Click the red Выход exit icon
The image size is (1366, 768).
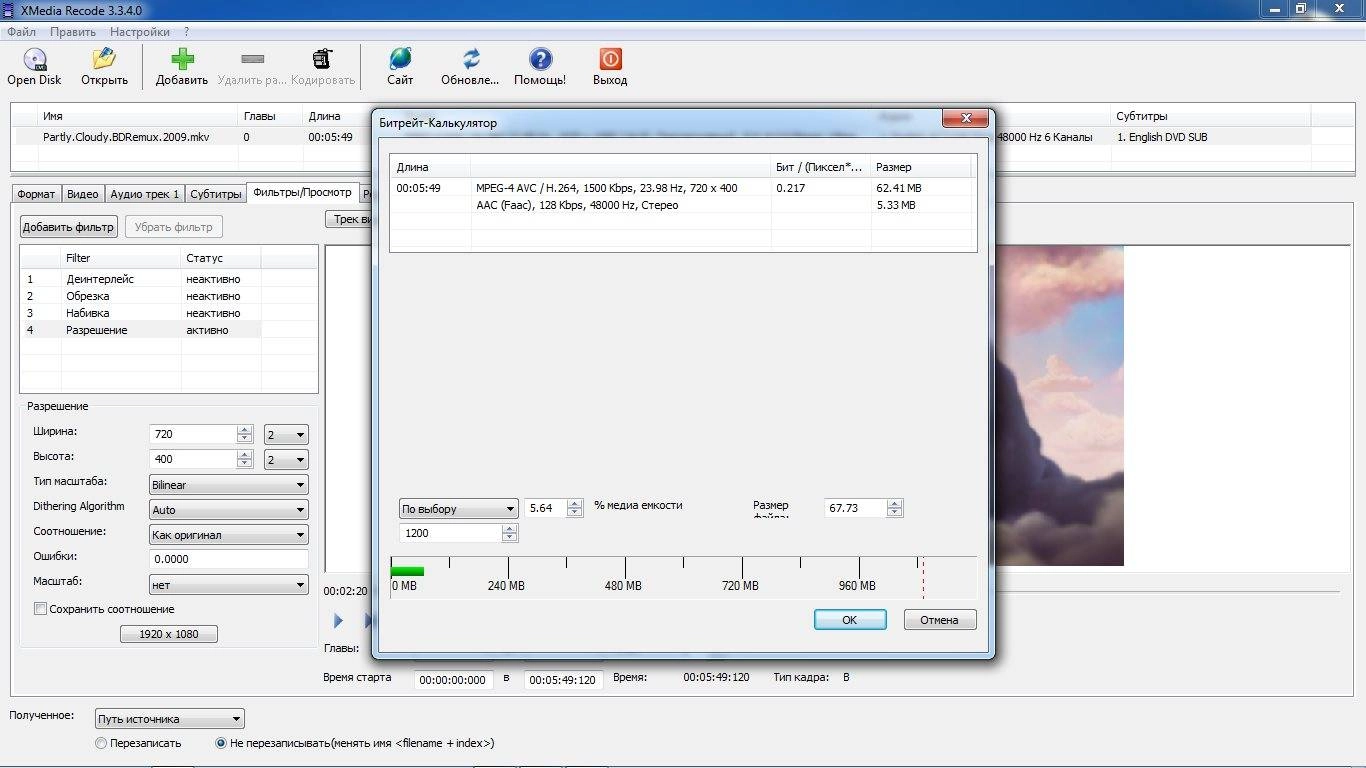610,59
